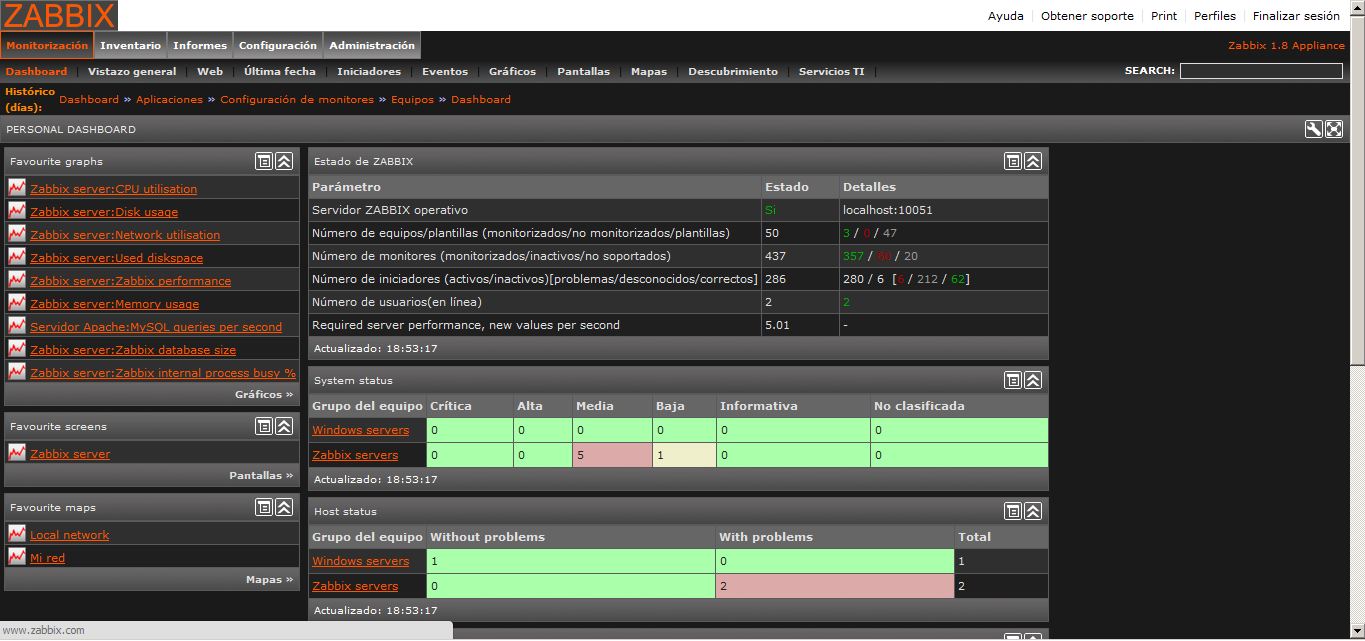Open Favourite screens menu icon
The image size is (1365, 641).
click(x=264, y=426)
